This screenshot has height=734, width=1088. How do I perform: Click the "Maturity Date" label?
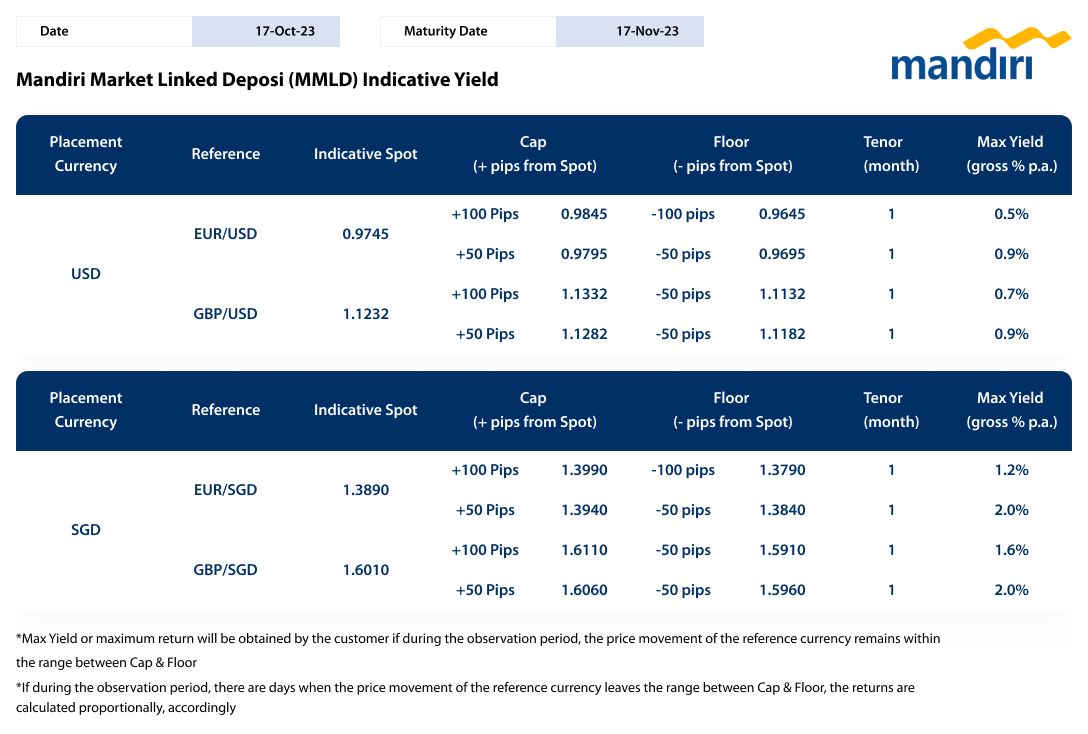[445, 31]
